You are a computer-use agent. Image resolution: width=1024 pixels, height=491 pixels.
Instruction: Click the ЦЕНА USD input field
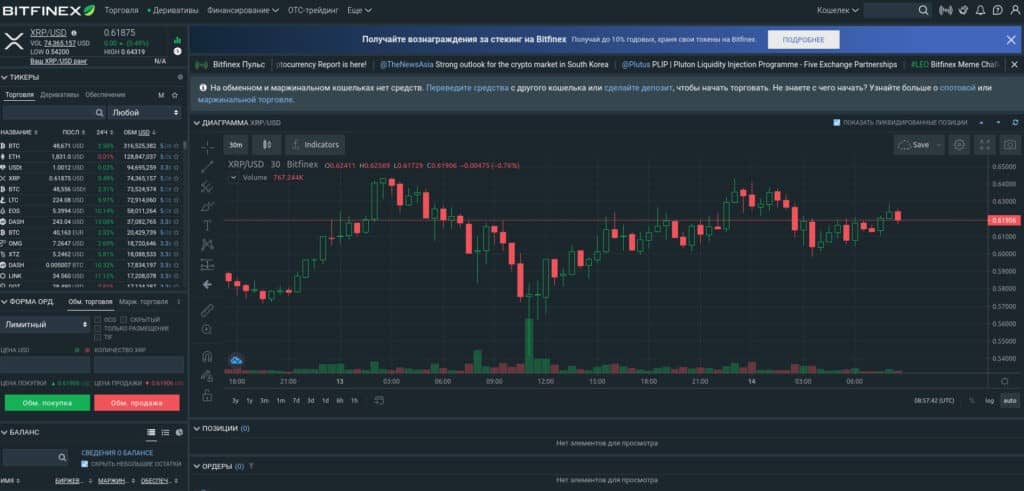click(x=44, y=365)
